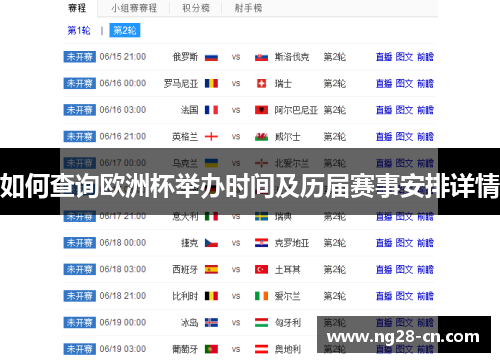Click the Austria flag icon
This screenshot has height=362, width=500.
tap(261, 349)
